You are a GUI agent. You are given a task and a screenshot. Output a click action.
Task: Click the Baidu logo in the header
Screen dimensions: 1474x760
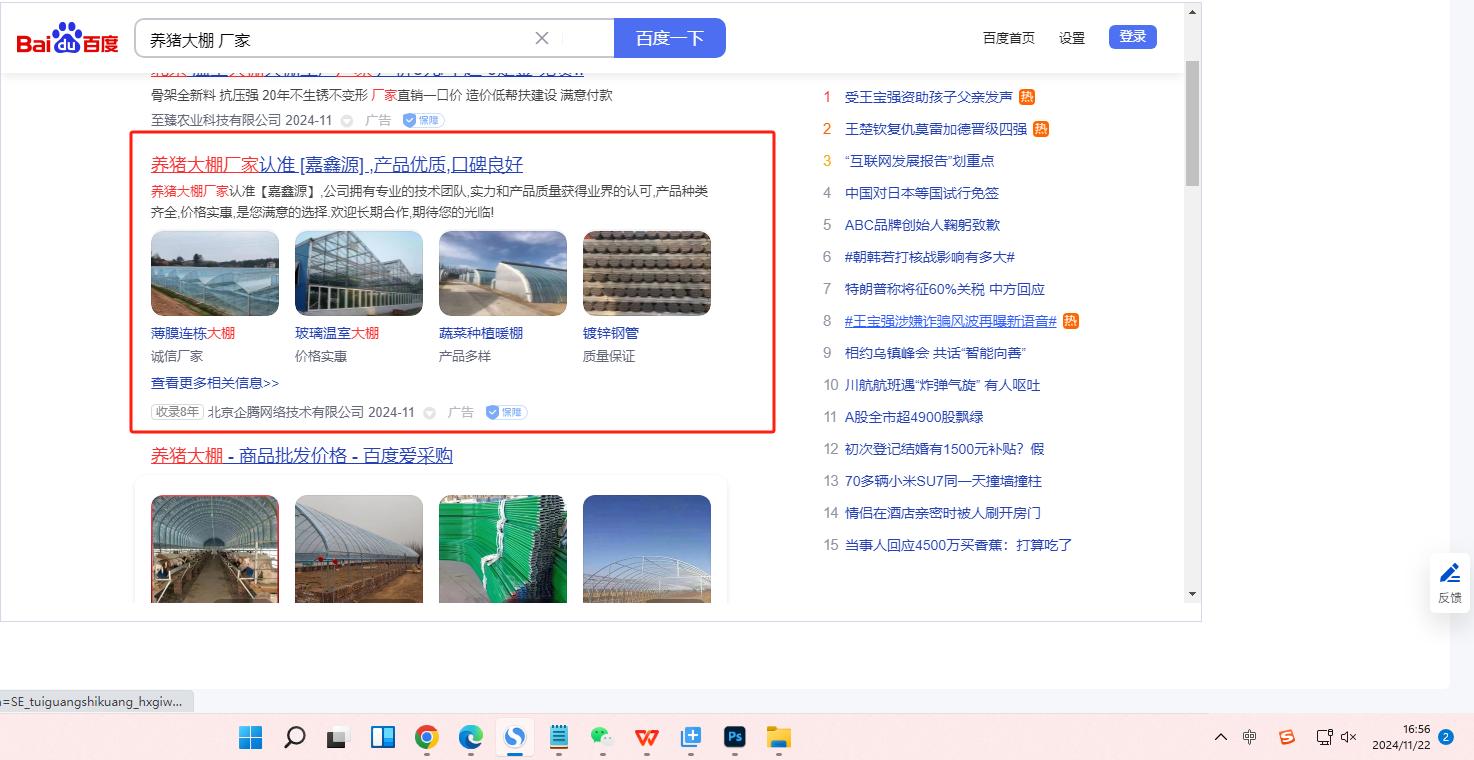[x=67, y=39]
